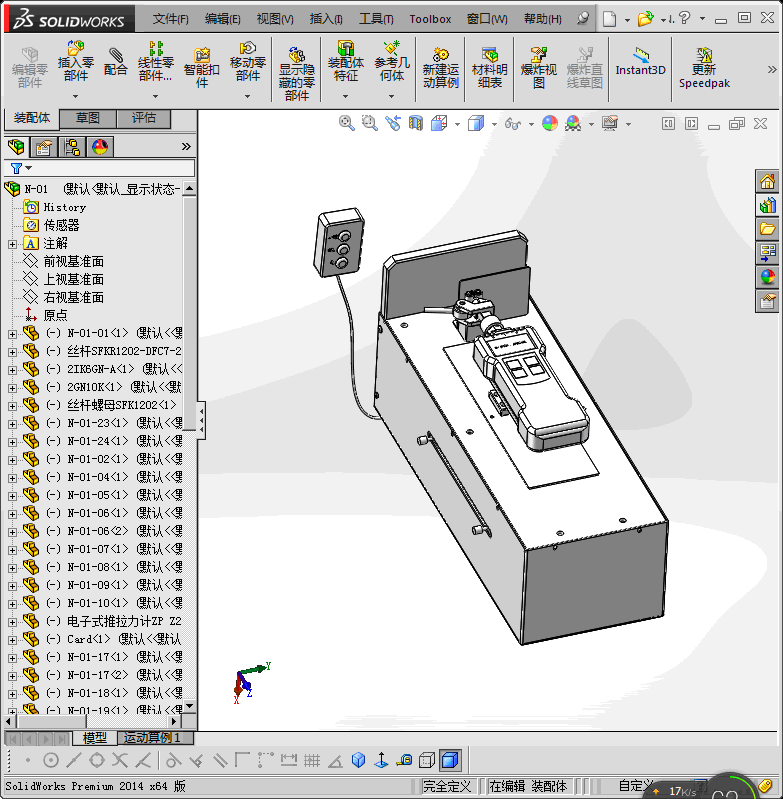Click Insert Components (插入零部件) tool
The image size is (783, 799).
(x=75, y=62)
